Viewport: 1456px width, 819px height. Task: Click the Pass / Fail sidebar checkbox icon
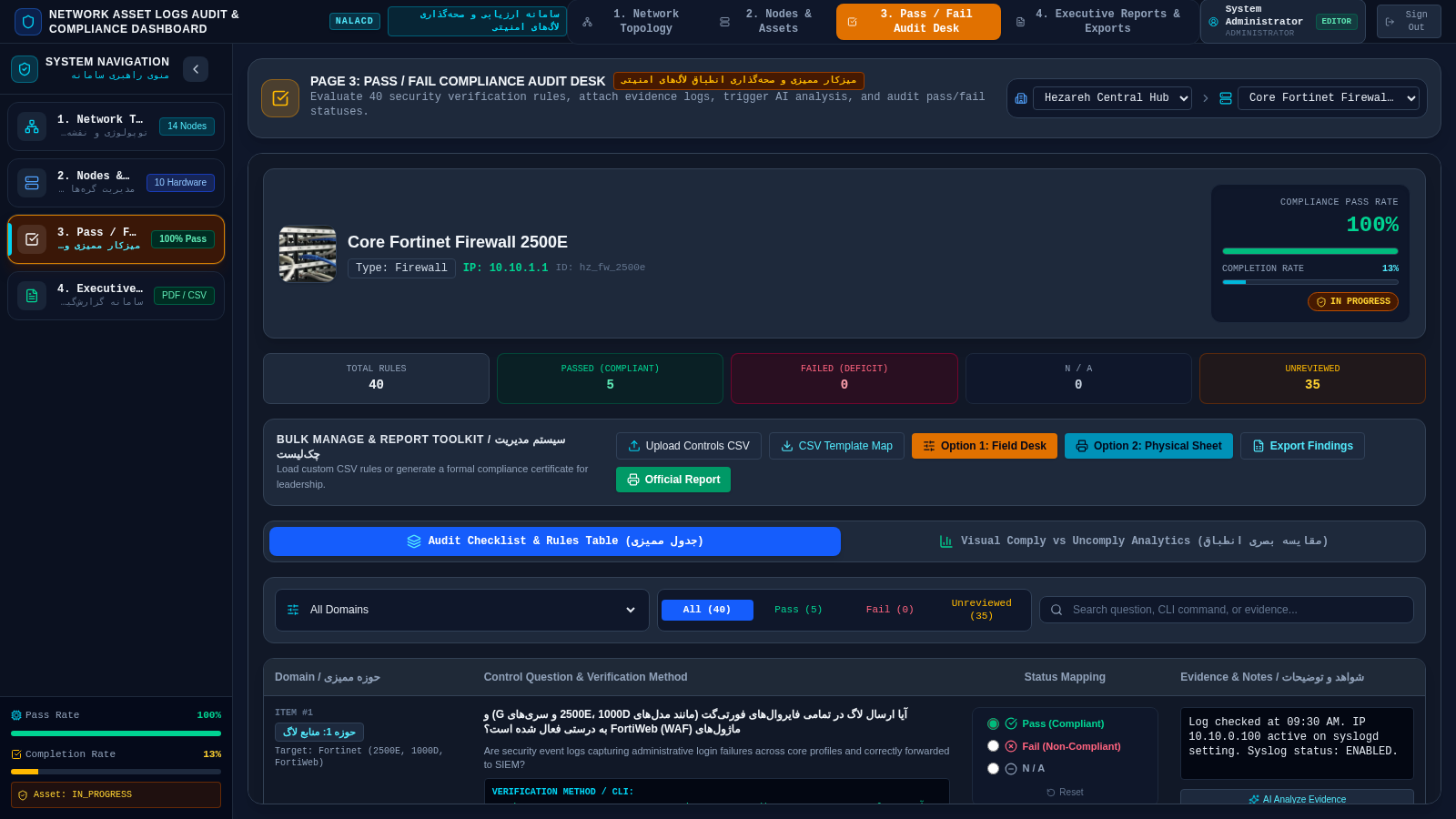tap(32, 239)
